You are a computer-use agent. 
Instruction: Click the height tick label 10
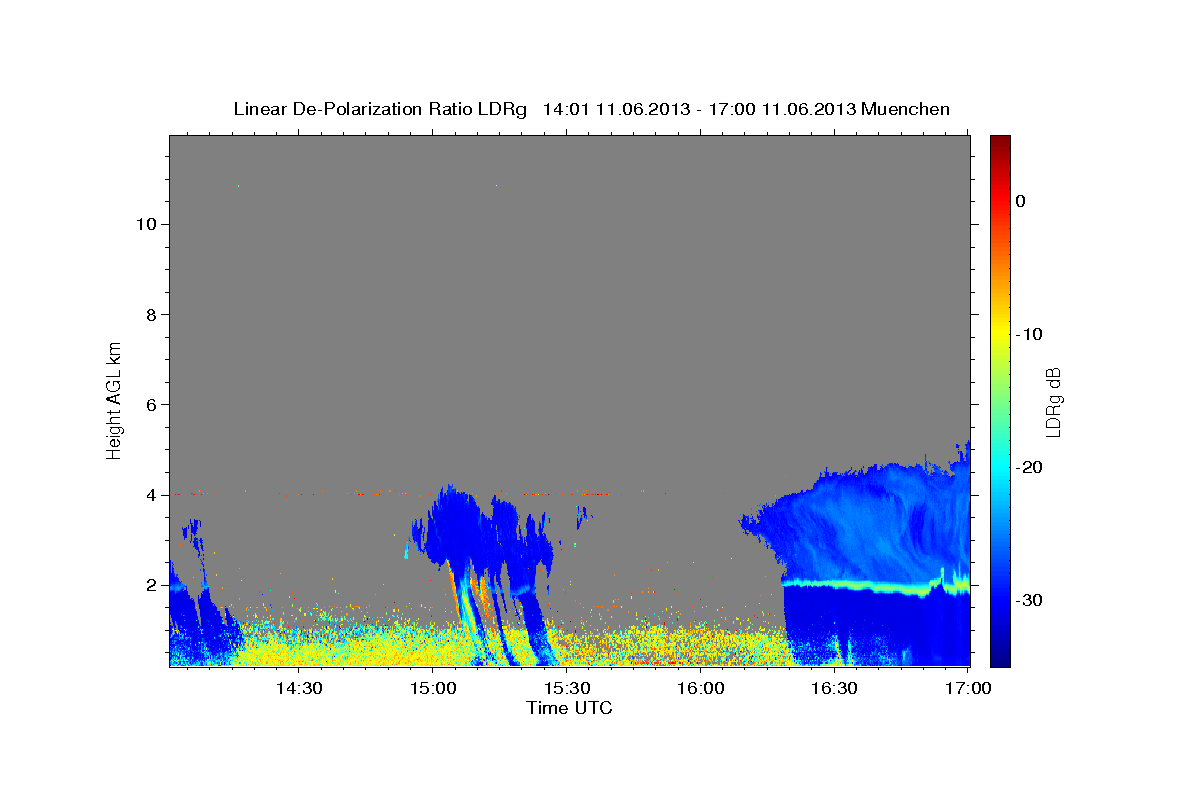(x=145, y=224)
